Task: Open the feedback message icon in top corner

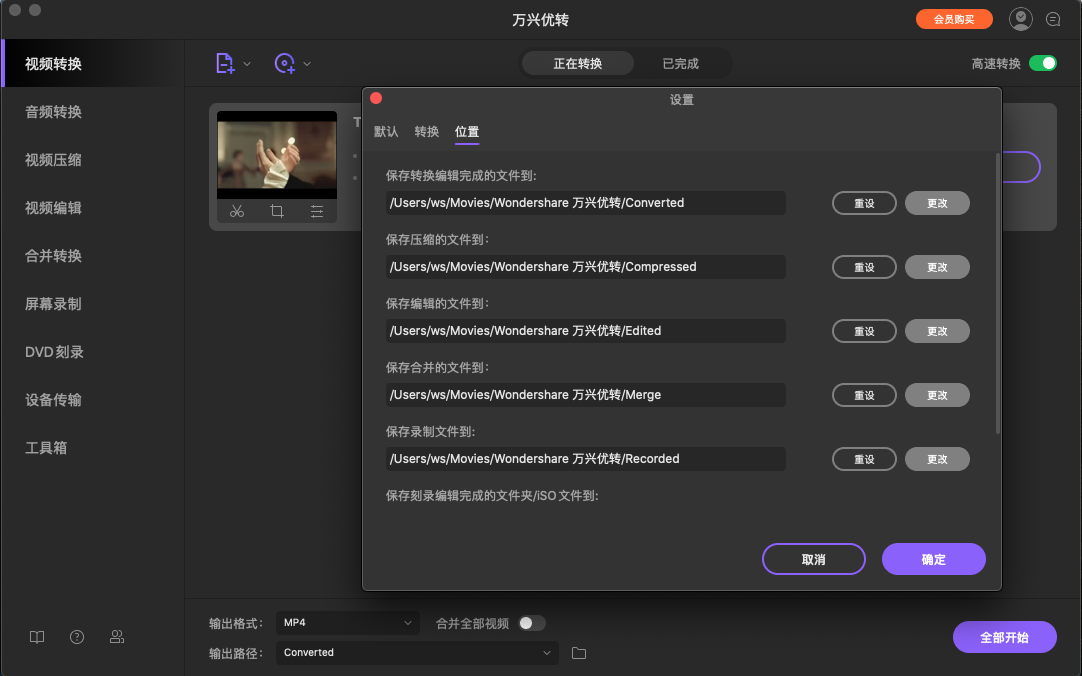Action: pyautogui.click(x=1053, y=18)
